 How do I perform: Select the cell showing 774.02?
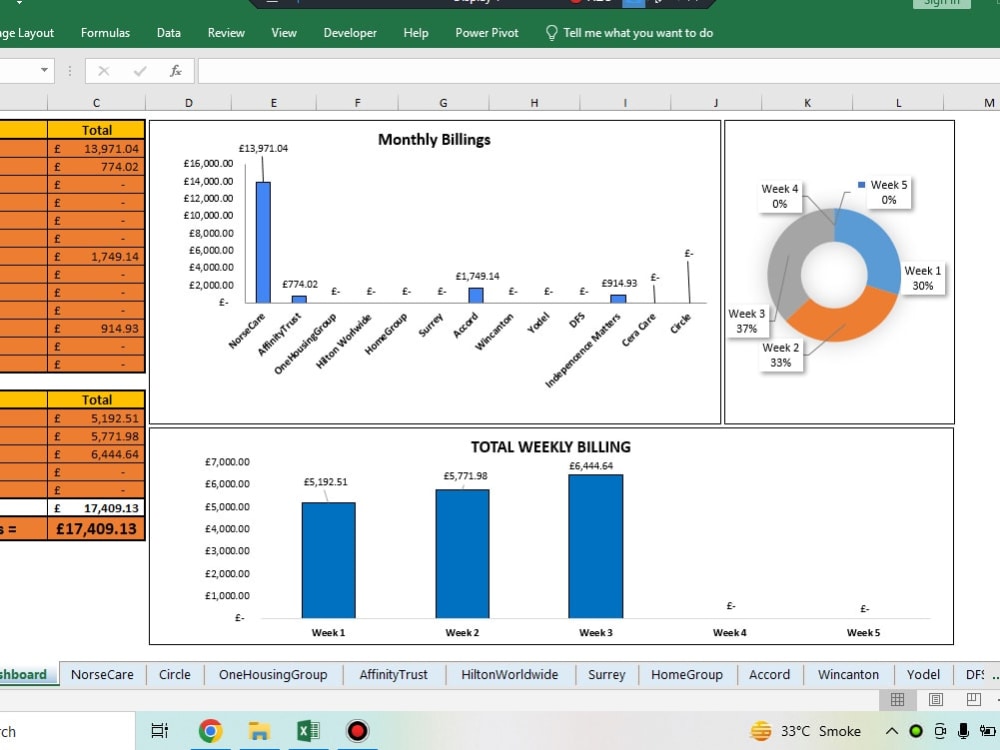tap(96, 166)
